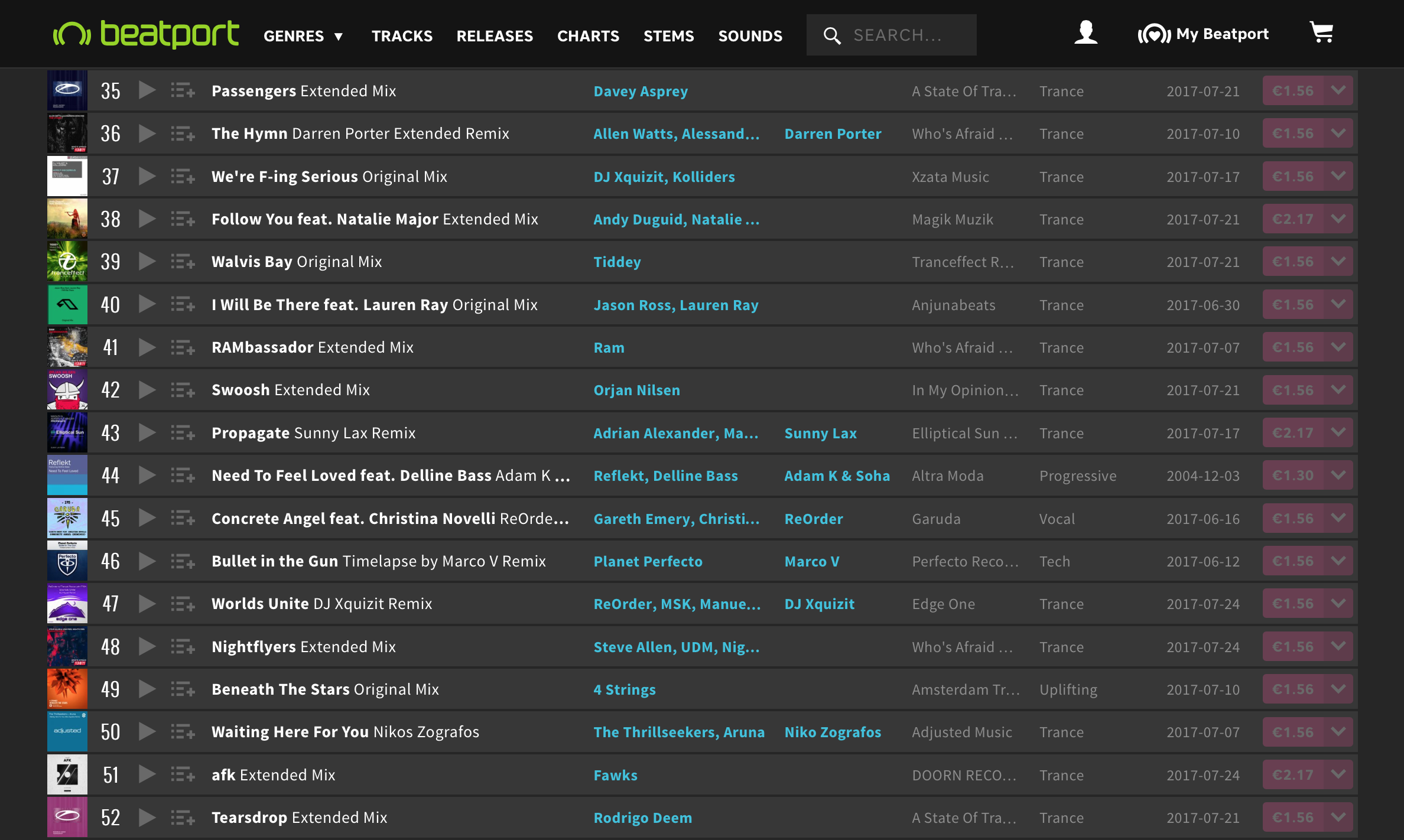
Task: Open the shopping cart
Action: [1322, 32]
